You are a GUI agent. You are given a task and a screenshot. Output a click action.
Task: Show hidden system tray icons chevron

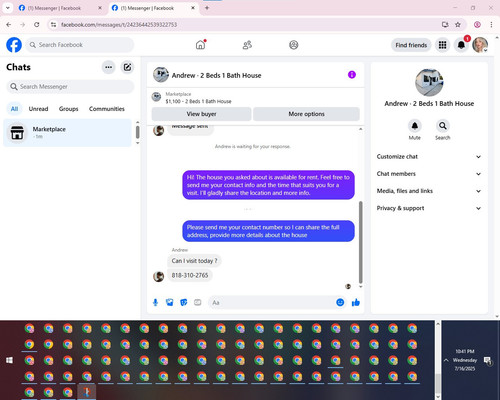[446, 360]
